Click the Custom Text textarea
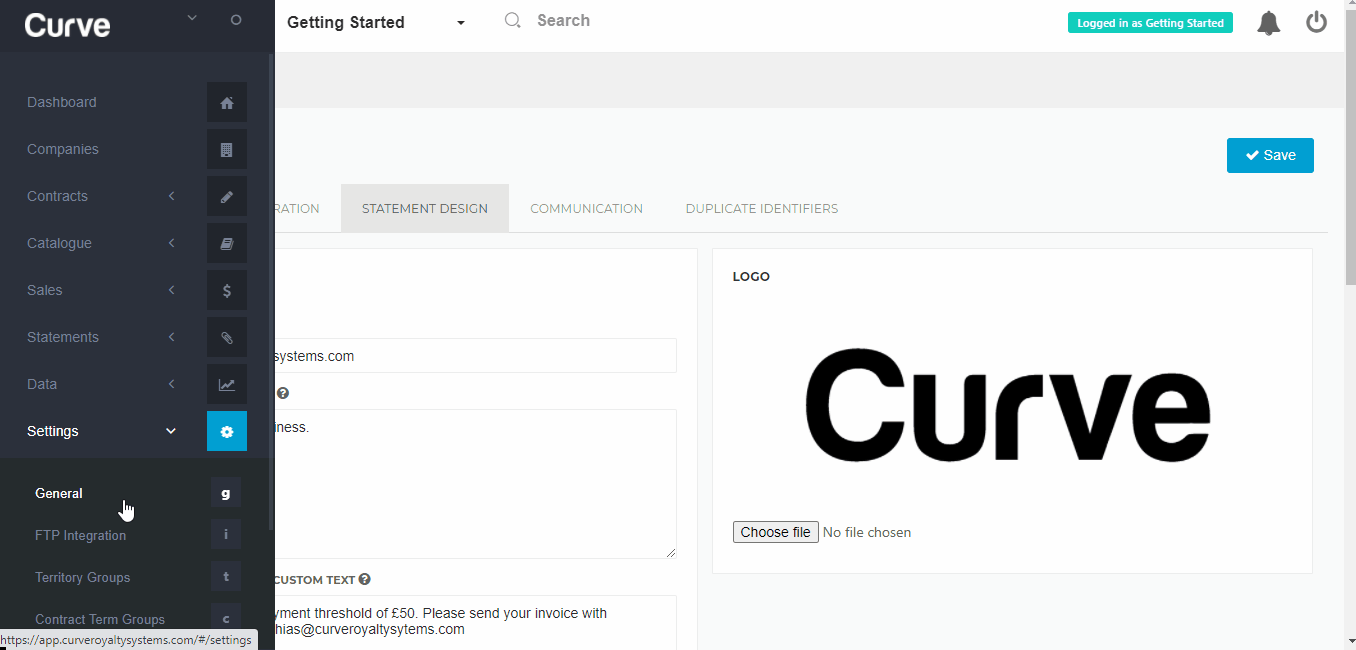Screen dimensions: 1356x650 coord(475,622)
